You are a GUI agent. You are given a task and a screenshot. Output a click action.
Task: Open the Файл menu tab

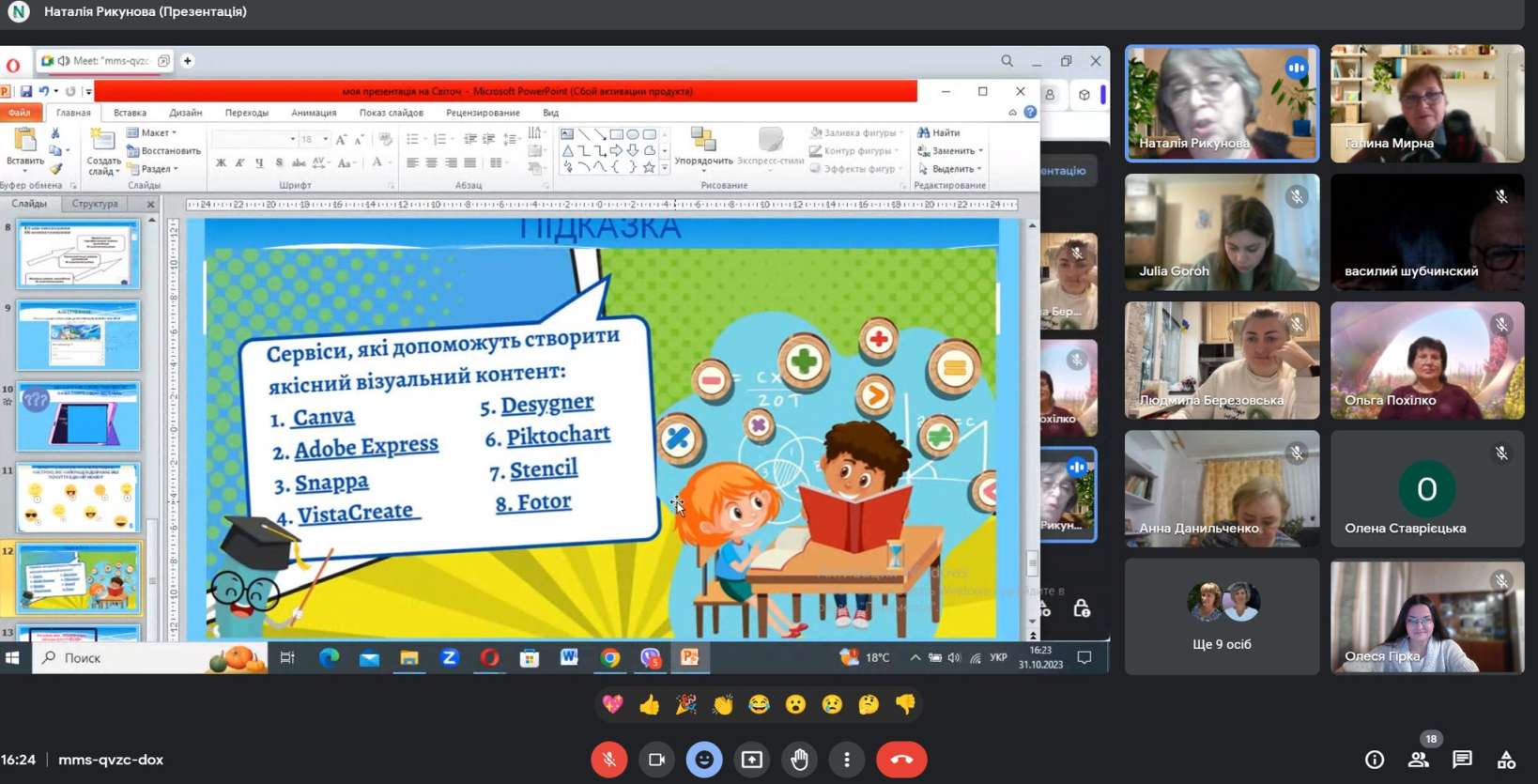[x=20, y=113]
